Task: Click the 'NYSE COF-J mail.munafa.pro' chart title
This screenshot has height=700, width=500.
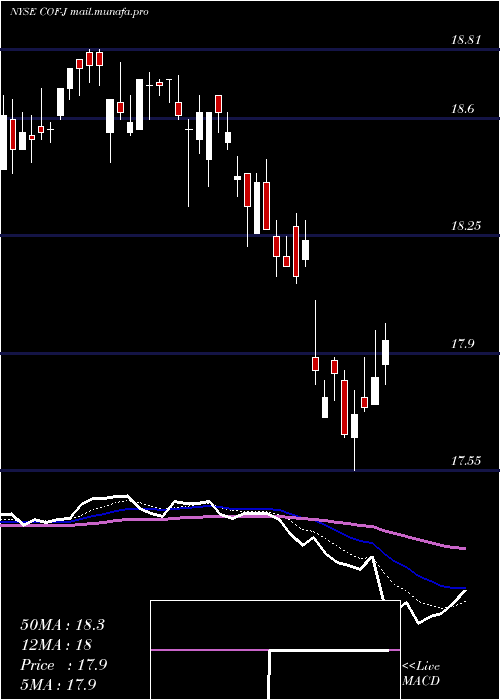Action: point(79,12)
